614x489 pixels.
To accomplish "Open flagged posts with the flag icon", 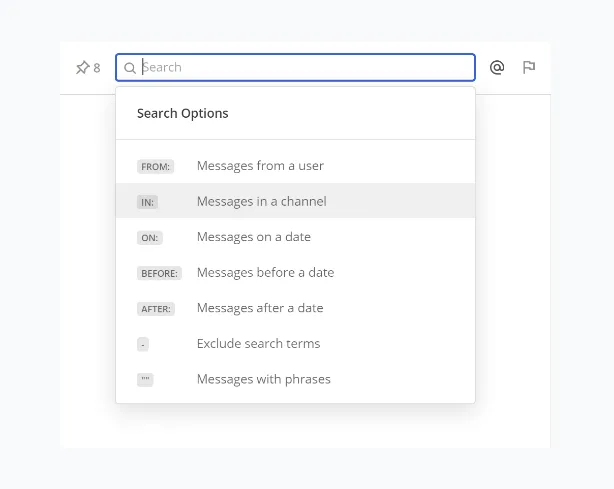I will click(529, 67).
